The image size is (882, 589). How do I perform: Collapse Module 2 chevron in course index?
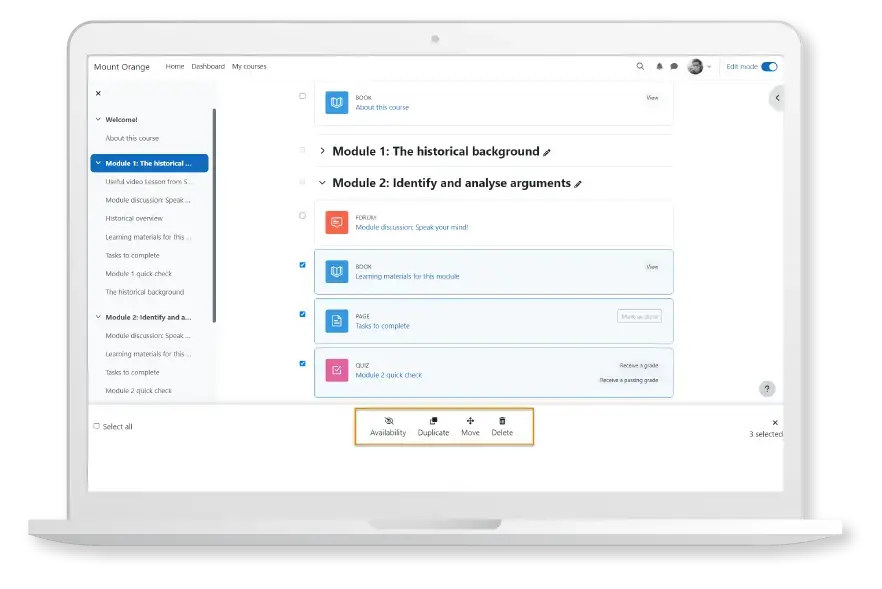pos(98,317)
